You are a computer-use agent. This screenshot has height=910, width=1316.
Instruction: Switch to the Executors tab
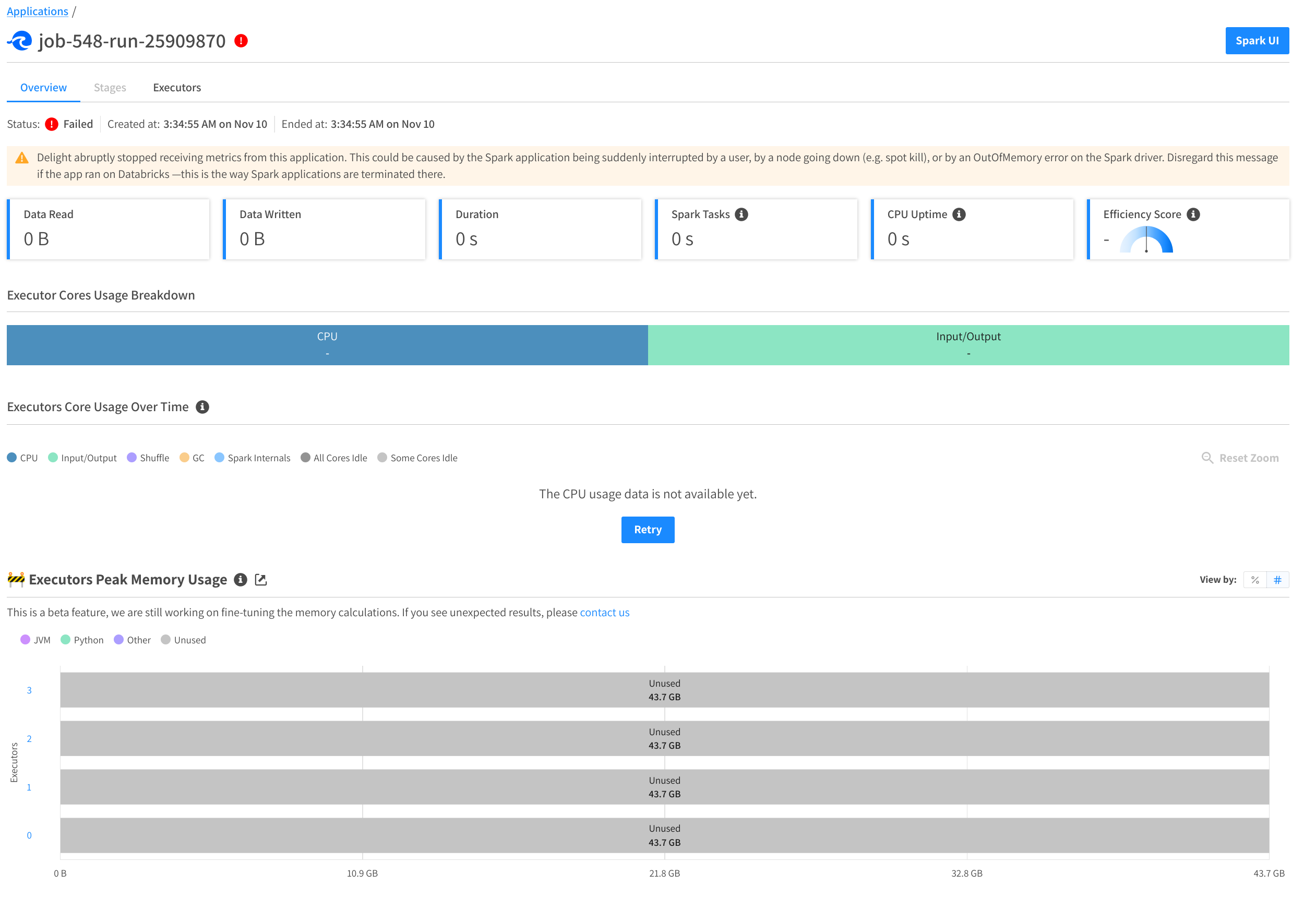click(x=177, y=87)
